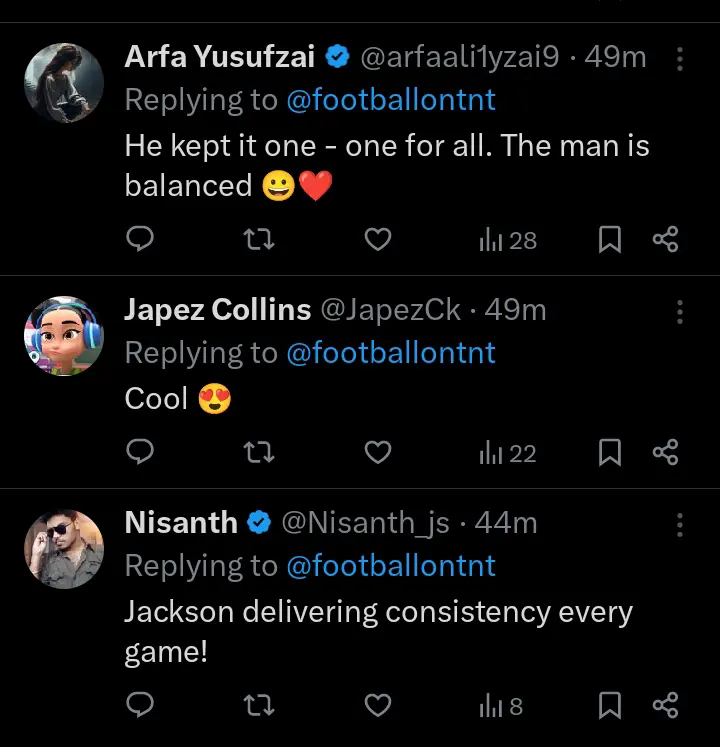Reply to Arfa Yusufzai's tweet
The width and height of the screenshot is (720, 747).
141,240
